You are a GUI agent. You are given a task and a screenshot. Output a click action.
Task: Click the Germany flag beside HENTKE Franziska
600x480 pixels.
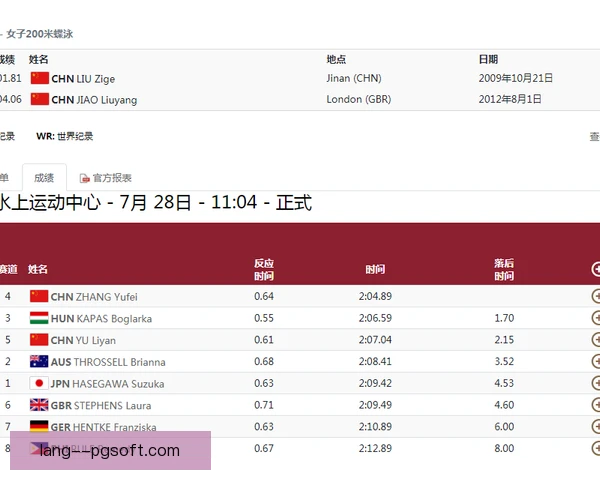point(39,426)
